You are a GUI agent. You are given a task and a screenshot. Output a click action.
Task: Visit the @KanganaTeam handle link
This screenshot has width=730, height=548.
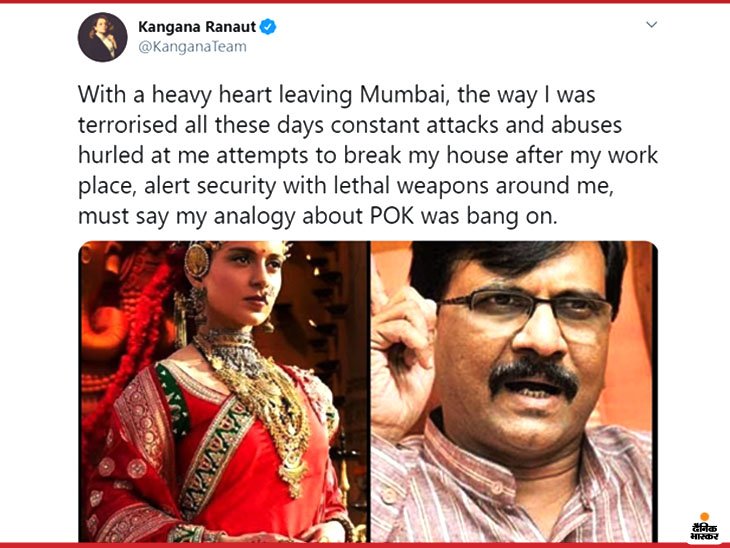pyautogui.click(x=192, y=47)
